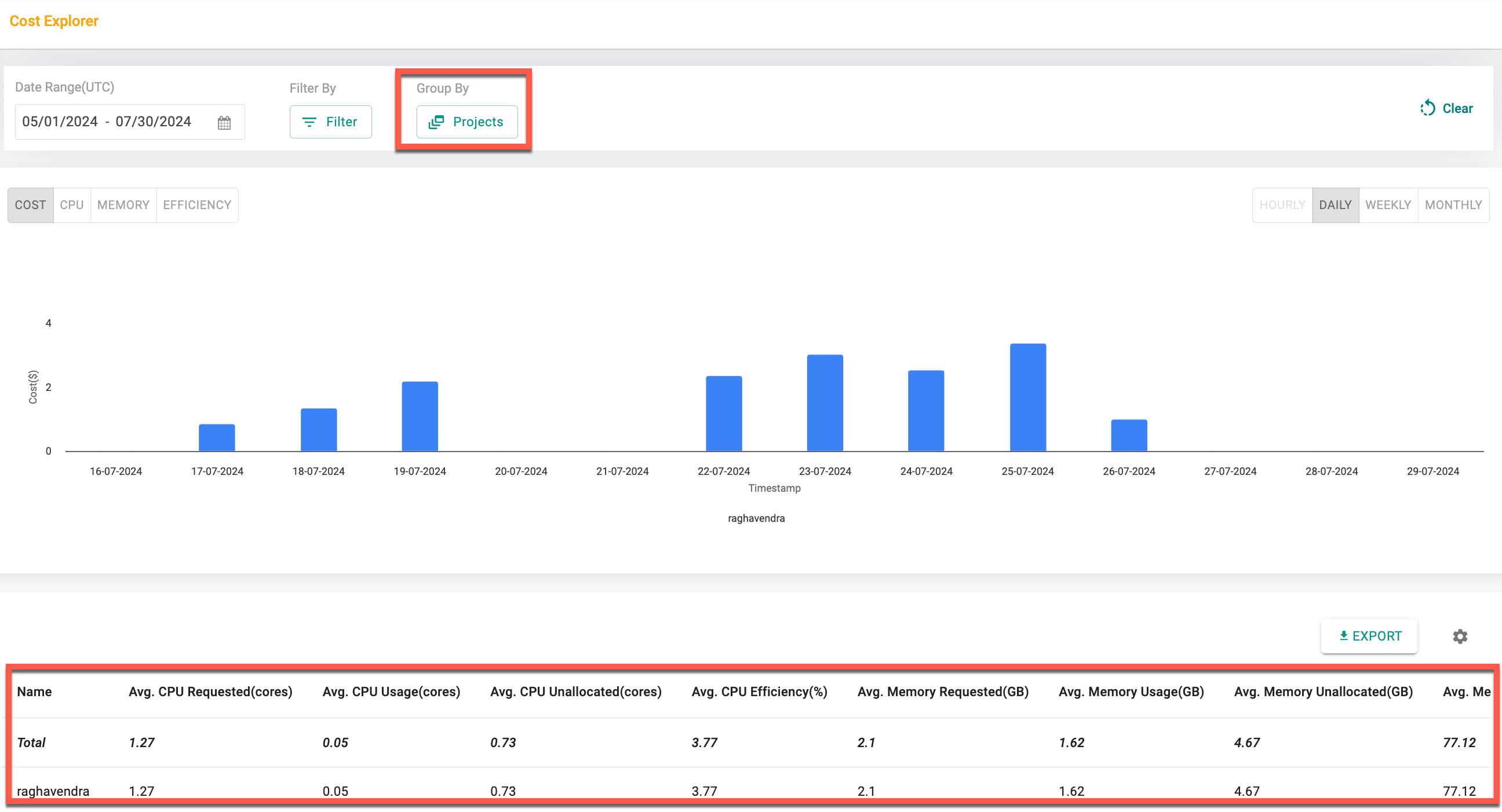The height and width of the screenshot is (812, 1502).
Task: Select the WEEKLY time toggle
Action: (x=1388, y=205)
